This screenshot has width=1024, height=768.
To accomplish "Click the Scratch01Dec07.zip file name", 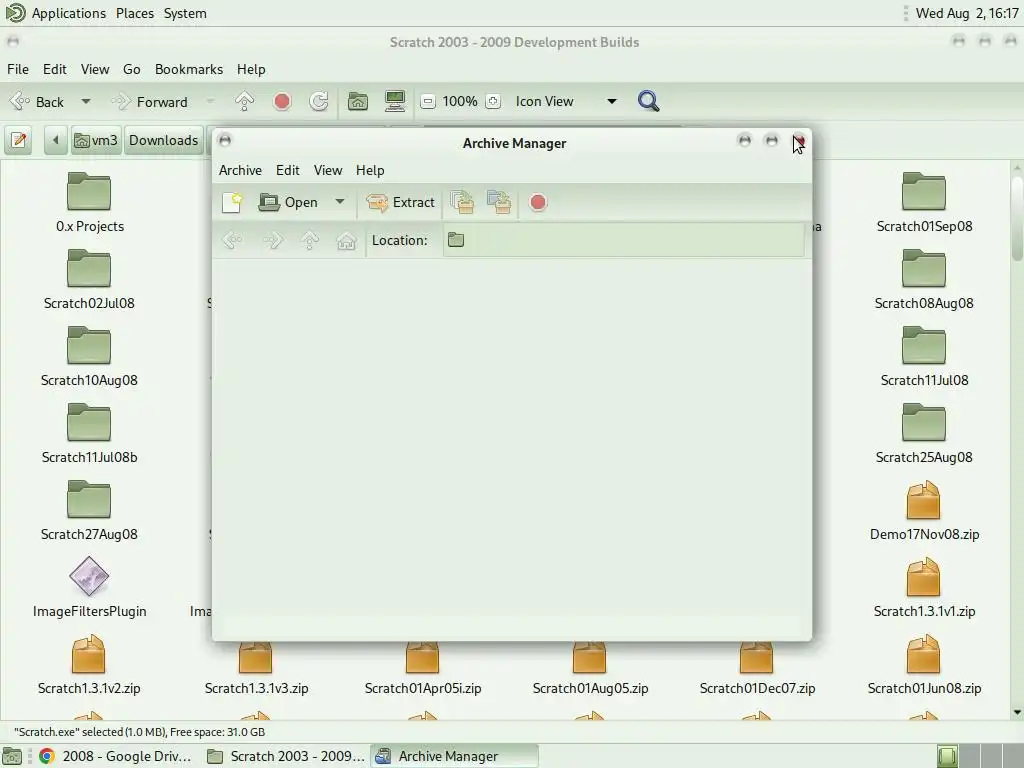I will point(757,688).
